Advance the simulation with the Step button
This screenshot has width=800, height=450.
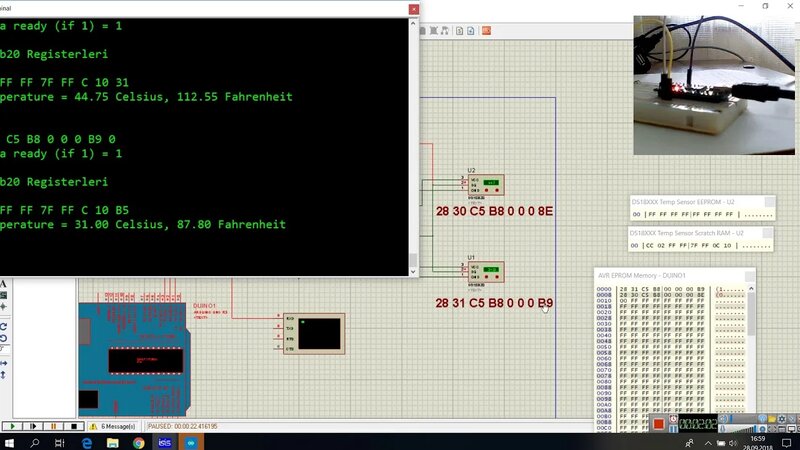point(33,426)
